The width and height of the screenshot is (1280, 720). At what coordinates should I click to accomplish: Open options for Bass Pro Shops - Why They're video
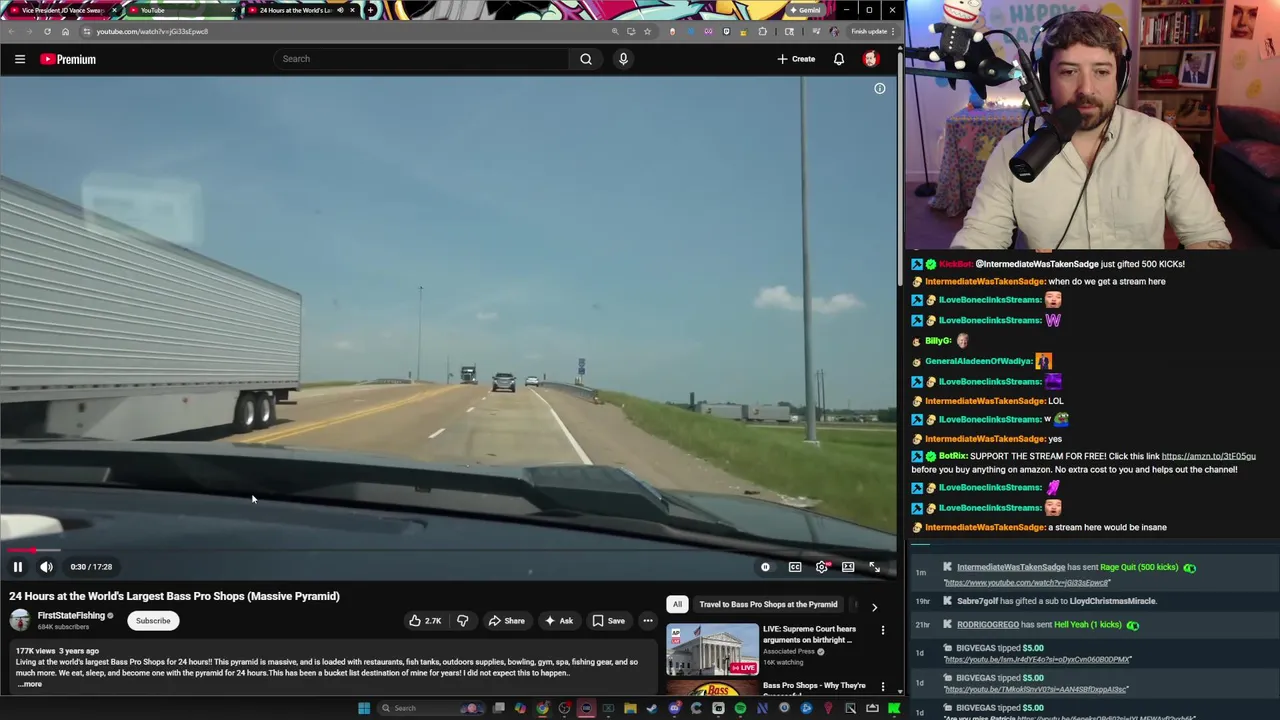(x=883, y=687)
